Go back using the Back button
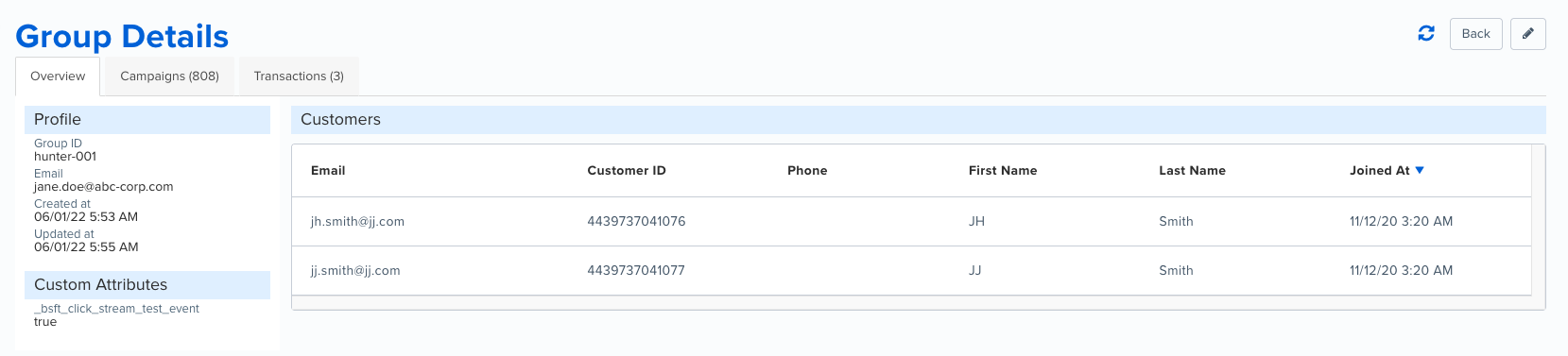The height and width of the screenshot is (356, 1568). (1475, 34)
